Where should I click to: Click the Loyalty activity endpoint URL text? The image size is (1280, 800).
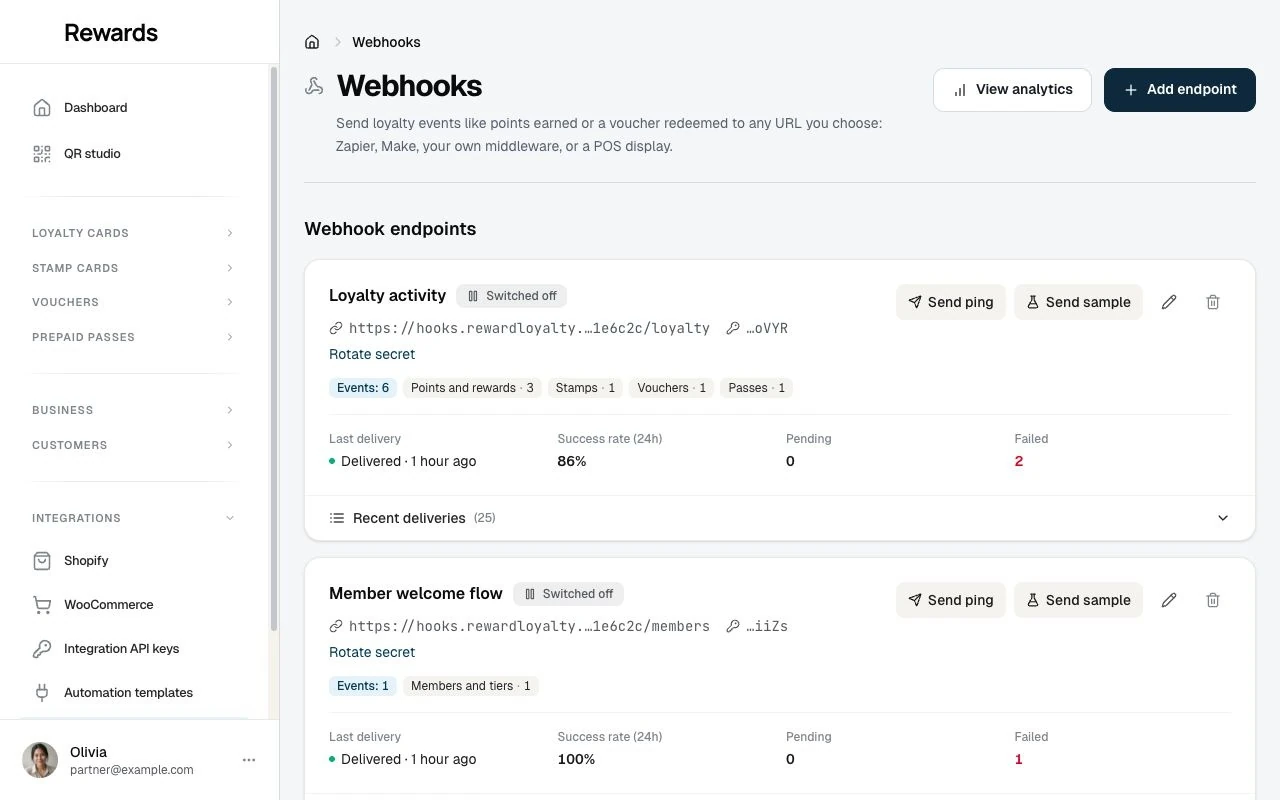529,328
